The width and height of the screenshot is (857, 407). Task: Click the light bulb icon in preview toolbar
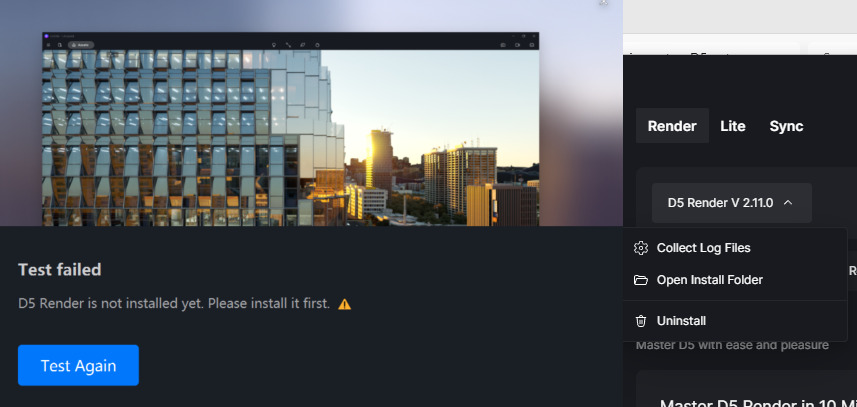pos(274,45)
